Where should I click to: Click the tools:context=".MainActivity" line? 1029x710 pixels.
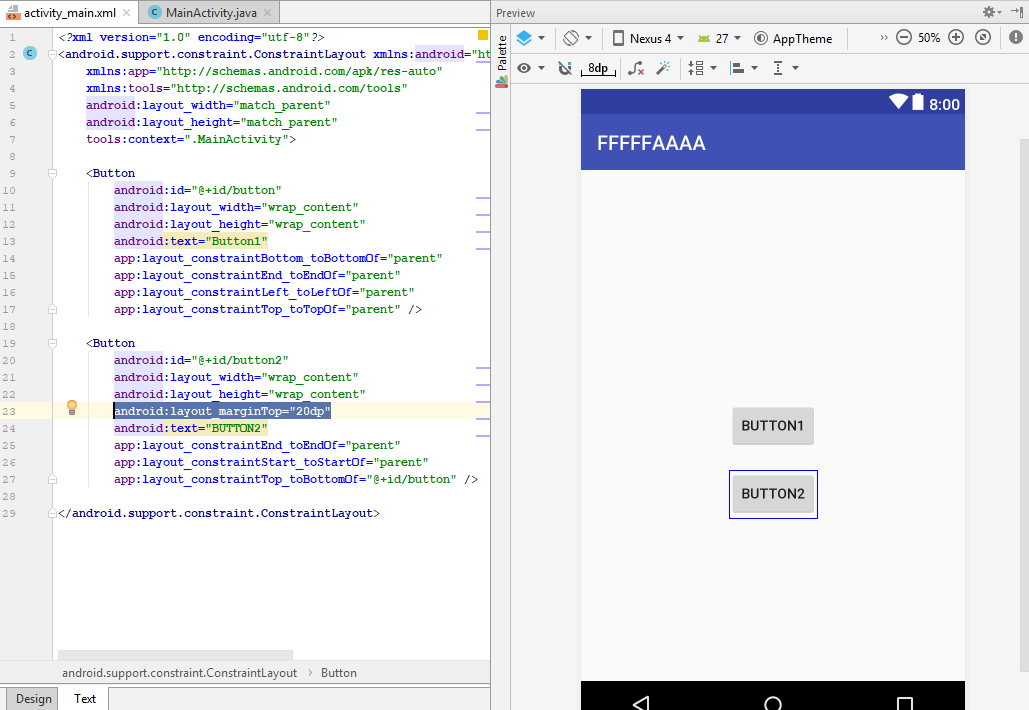[x=190, y=139]
